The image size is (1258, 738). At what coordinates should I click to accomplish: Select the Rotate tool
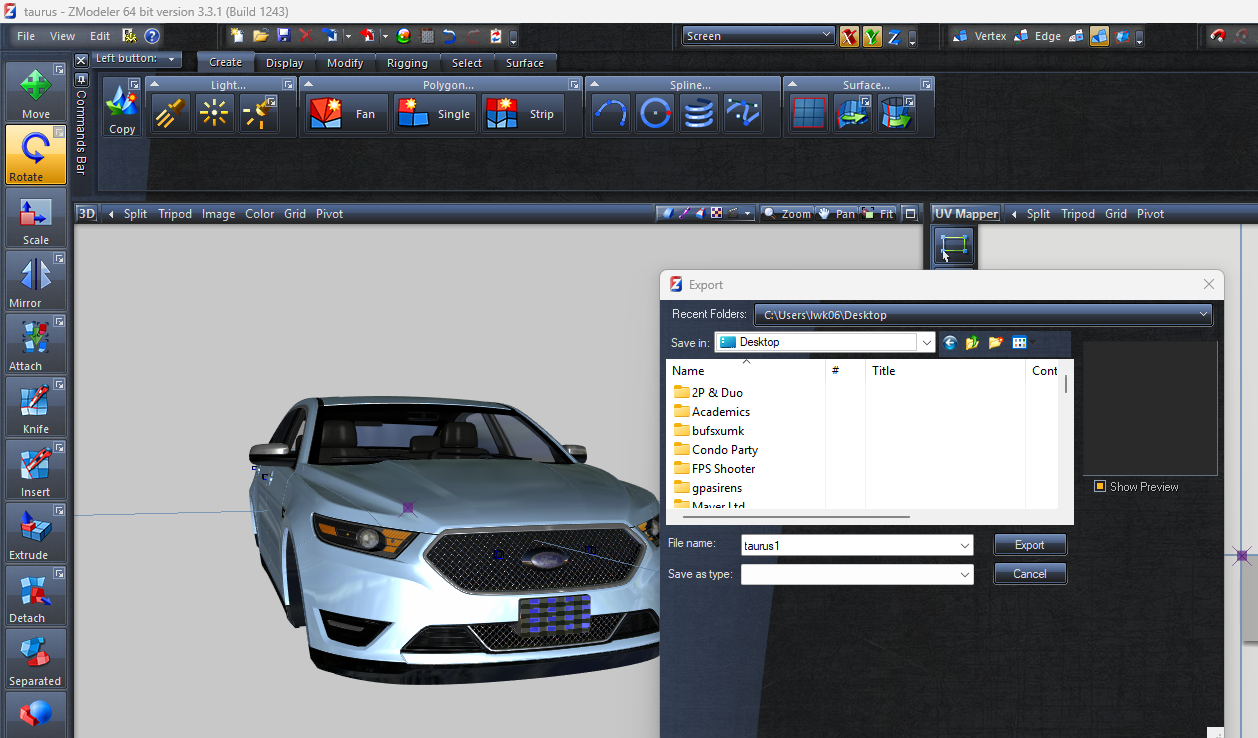[36, 156]
